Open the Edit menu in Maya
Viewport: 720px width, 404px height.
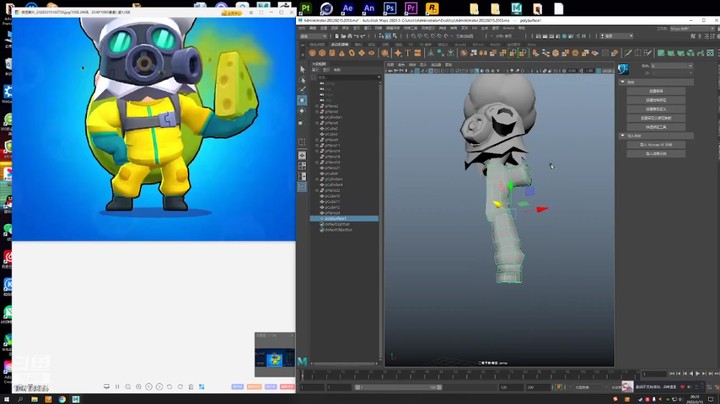click(x=313, y=28)
